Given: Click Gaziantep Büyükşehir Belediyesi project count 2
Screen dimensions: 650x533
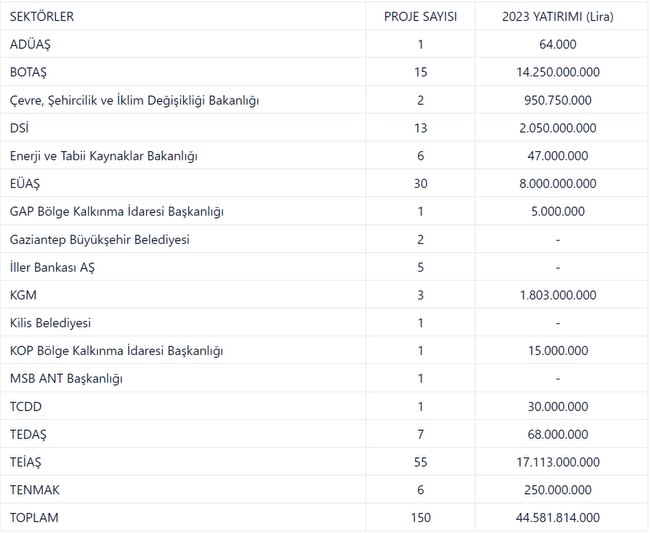Looking at the screenshot, I should click(420, 240).
